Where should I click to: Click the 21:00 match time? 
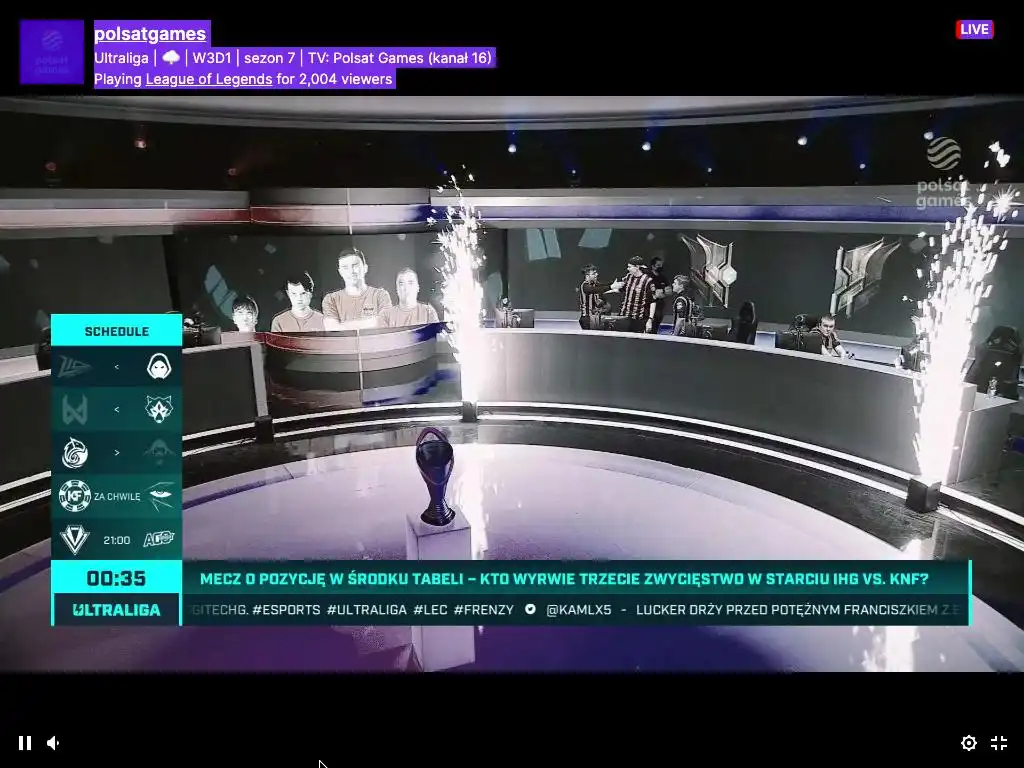(x=116, y=540)
